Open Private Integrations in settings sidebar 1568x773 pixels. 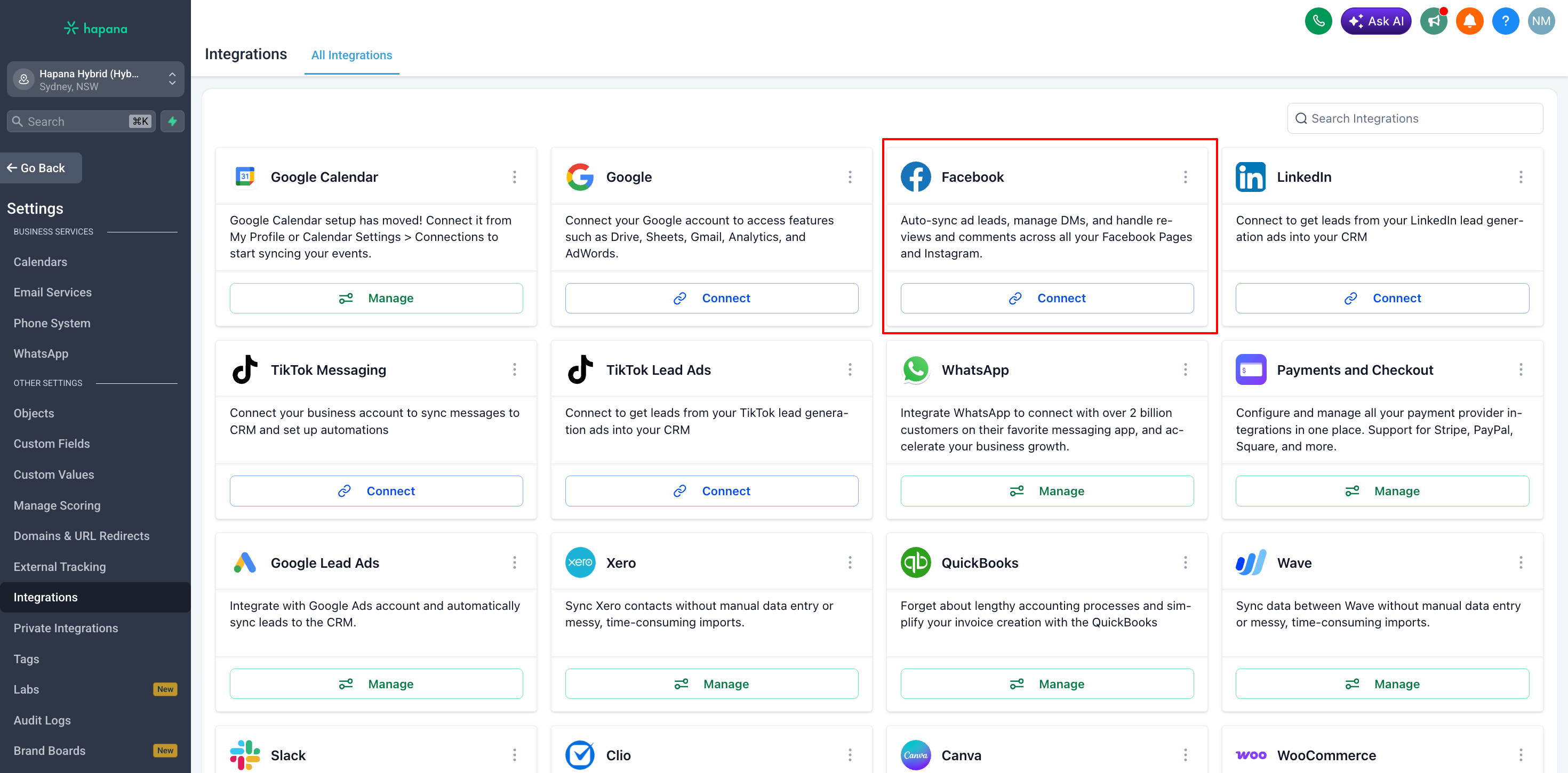click(x=66, y=628)
